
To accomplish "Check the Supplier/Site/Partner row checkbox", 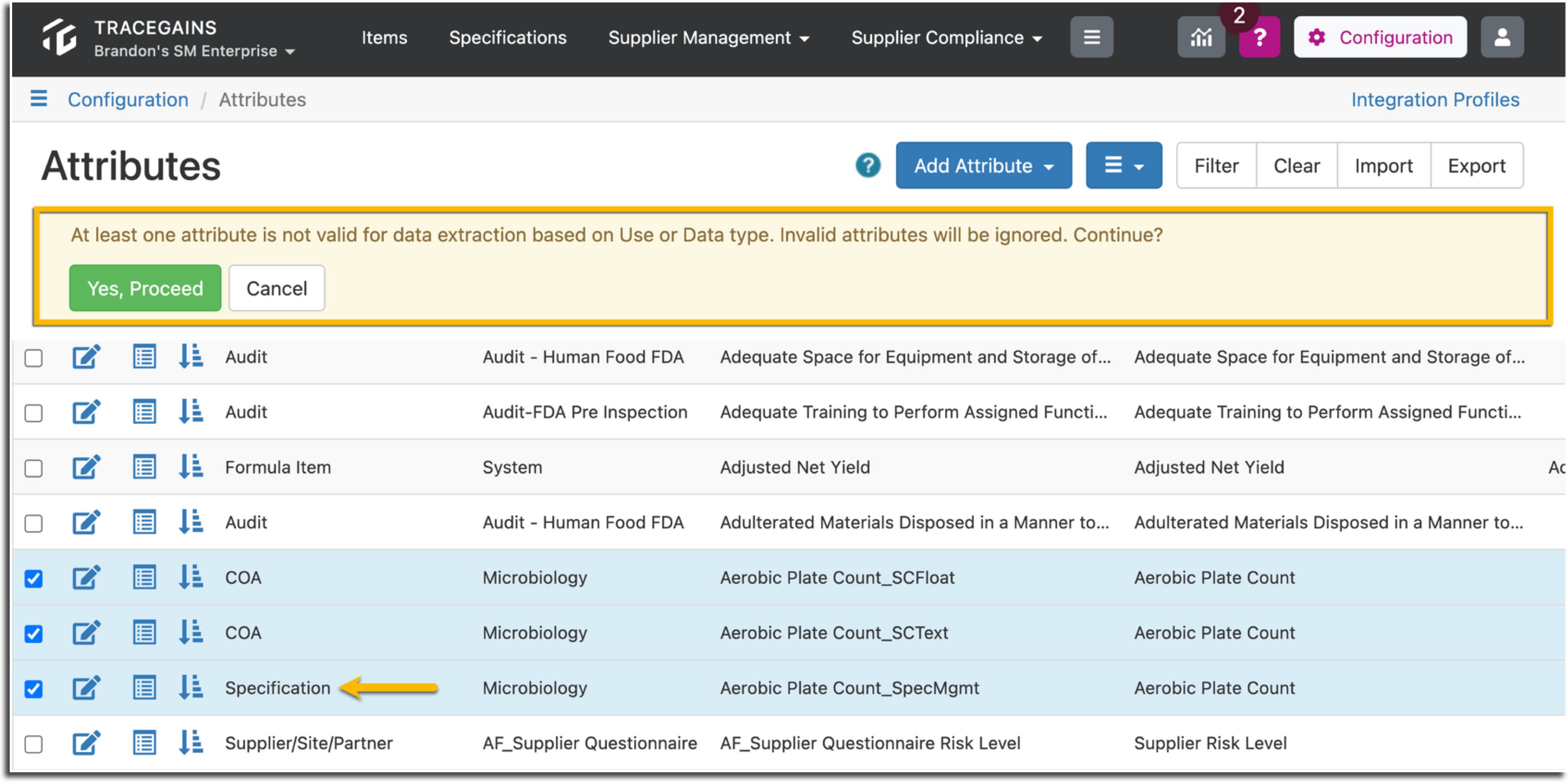I will tap(34, 744).
